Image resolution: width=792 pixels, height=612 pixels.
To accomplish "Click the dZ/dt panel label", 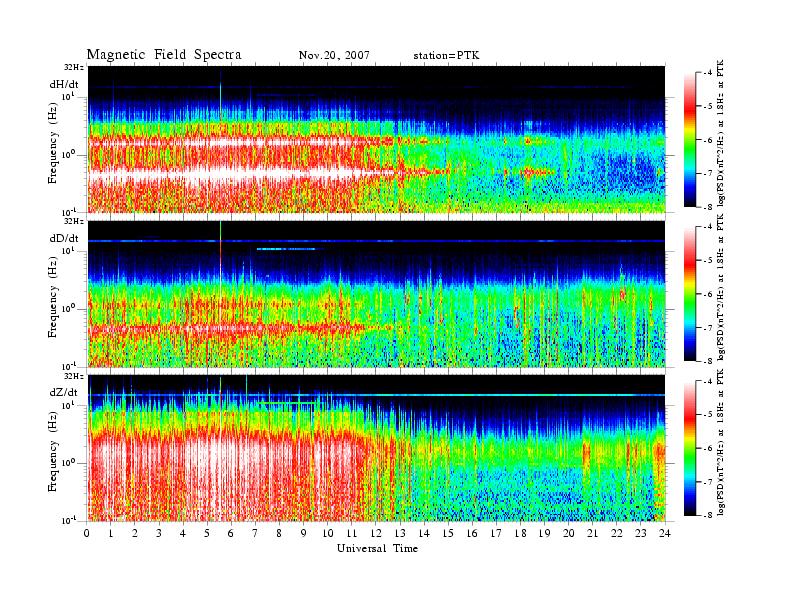I will click(x=64, y=392).
